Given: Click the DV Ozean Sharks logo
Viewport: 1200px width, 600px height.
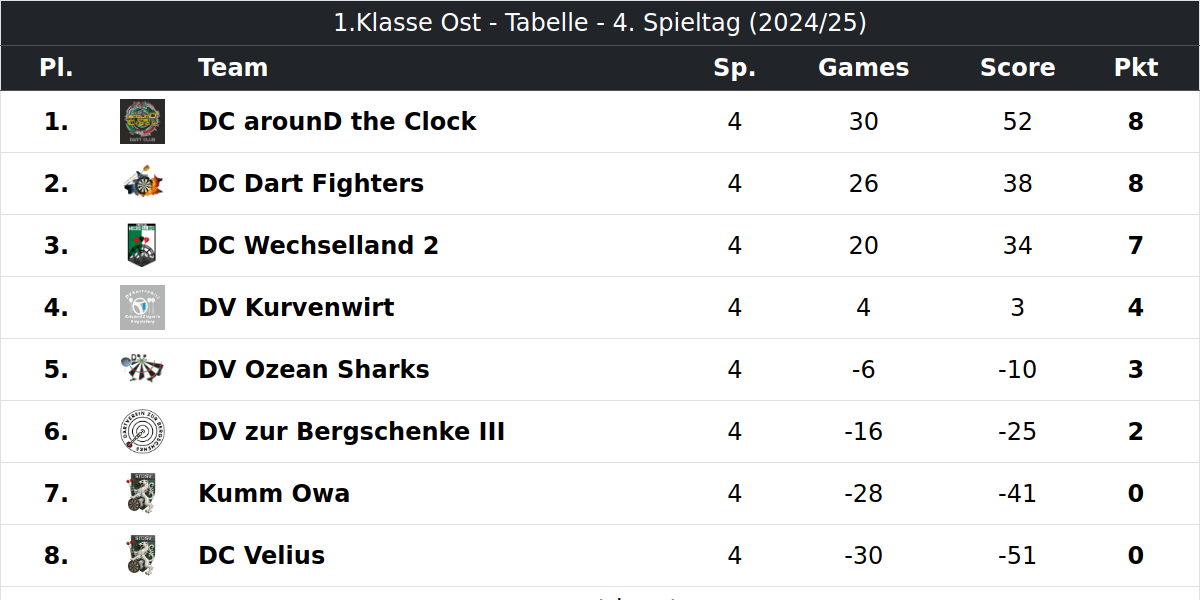Looking at the screenshot, I should [142, 370].
